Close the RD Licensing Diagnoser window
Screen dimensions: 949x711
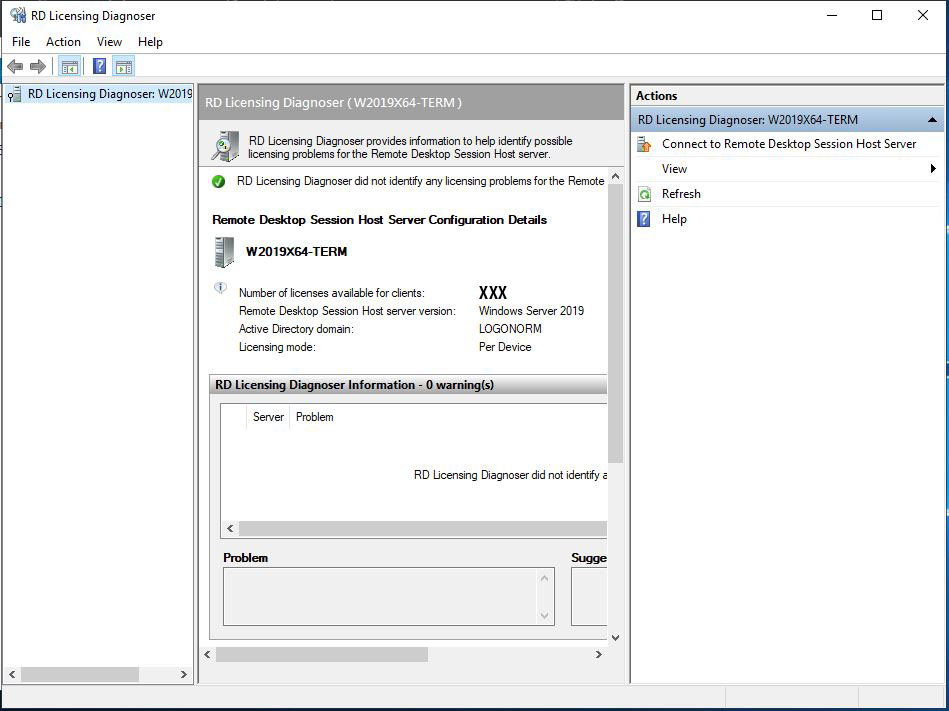click(923, 16)
